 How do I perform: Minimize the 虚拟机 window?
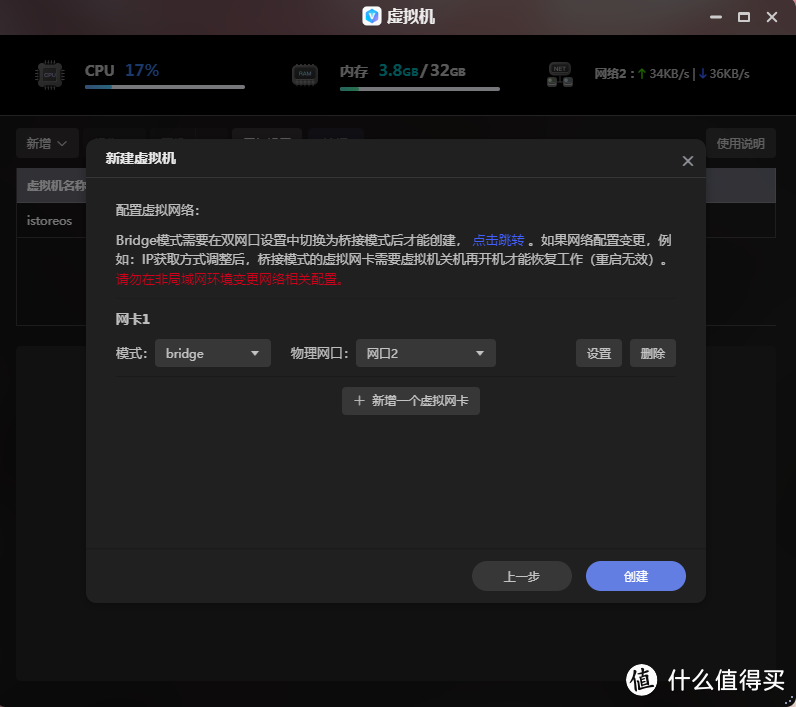pyautogui.click(x=716, y=17)
